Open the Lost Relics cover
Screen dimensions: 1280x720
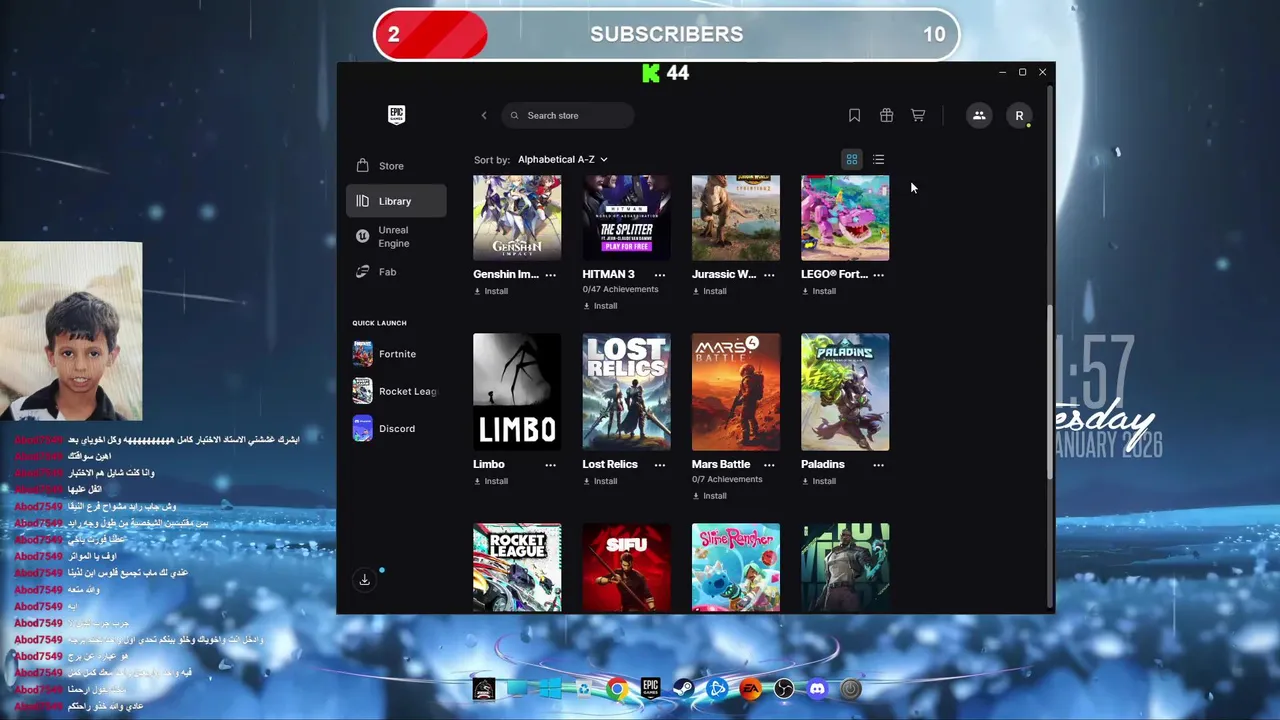point(626,392)
